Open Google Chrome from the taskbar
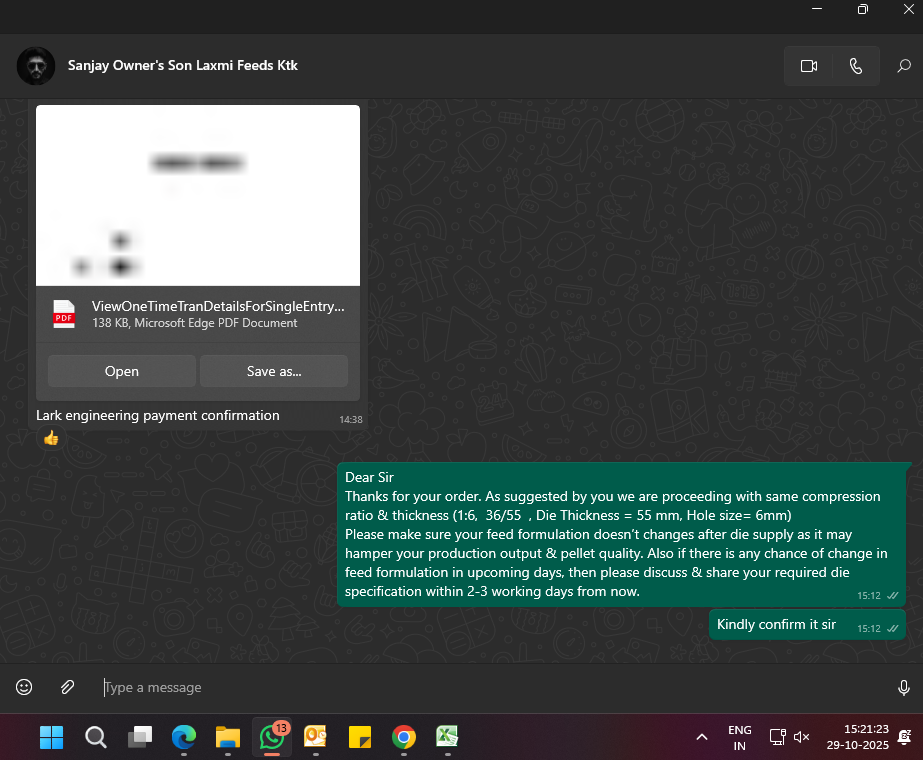Viewport: 923px width, 760px height. (x=404, y=738)
